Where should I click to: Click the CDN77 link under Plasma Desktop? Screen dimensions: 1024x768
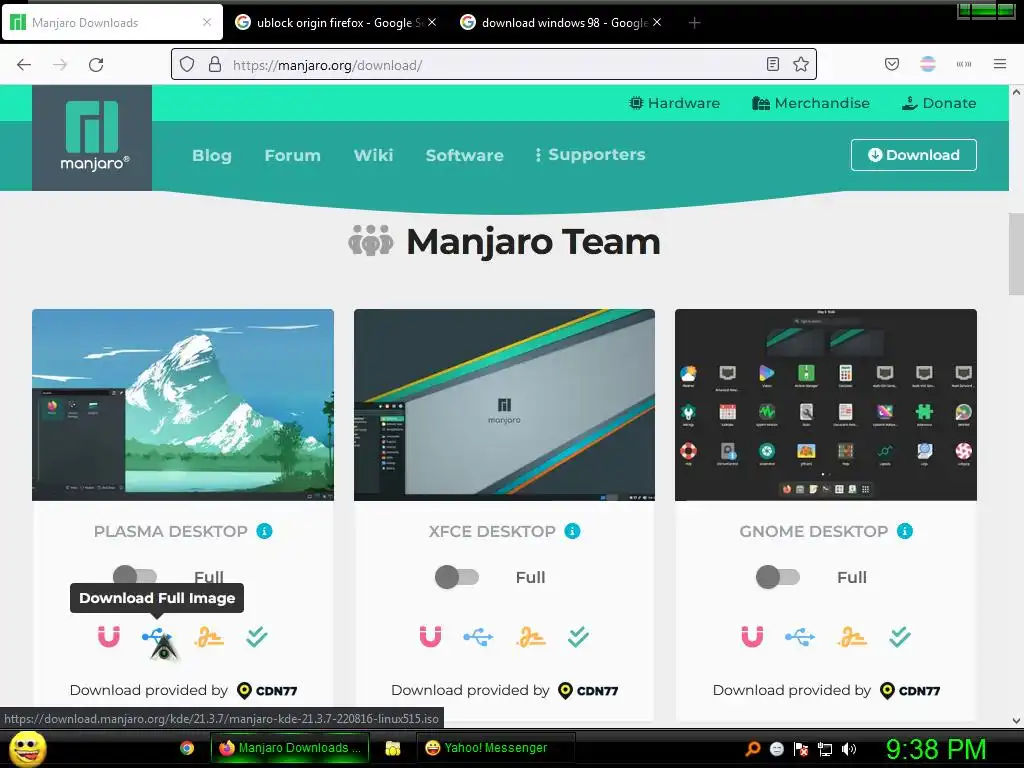[x=267, y=690]
